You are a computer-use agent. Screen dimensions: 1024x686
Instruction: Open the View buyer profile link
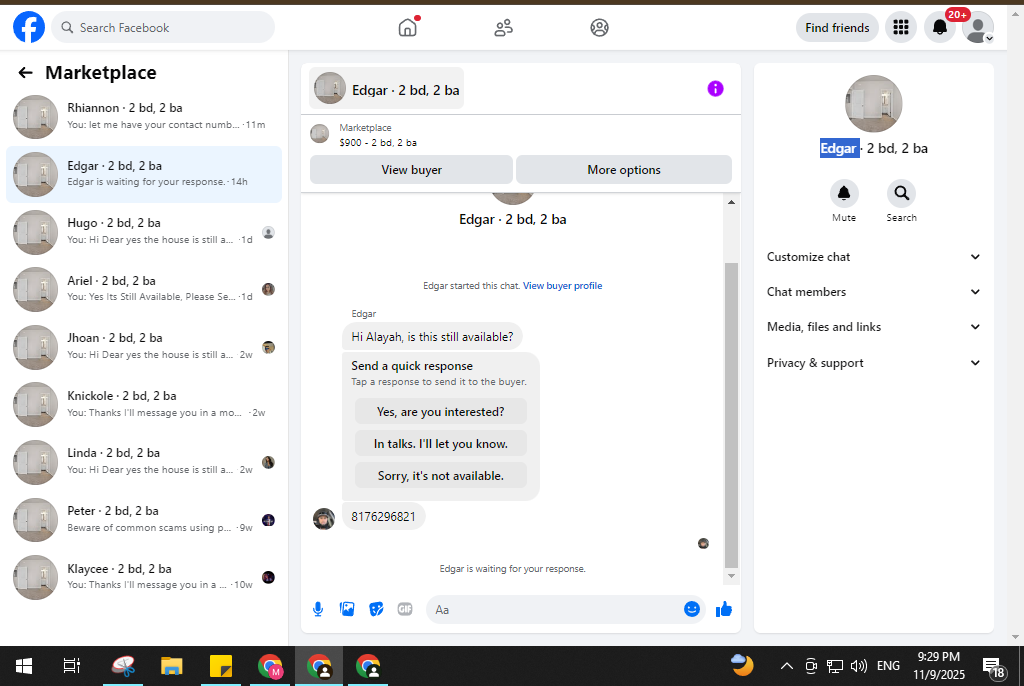[x=562, y=286]
